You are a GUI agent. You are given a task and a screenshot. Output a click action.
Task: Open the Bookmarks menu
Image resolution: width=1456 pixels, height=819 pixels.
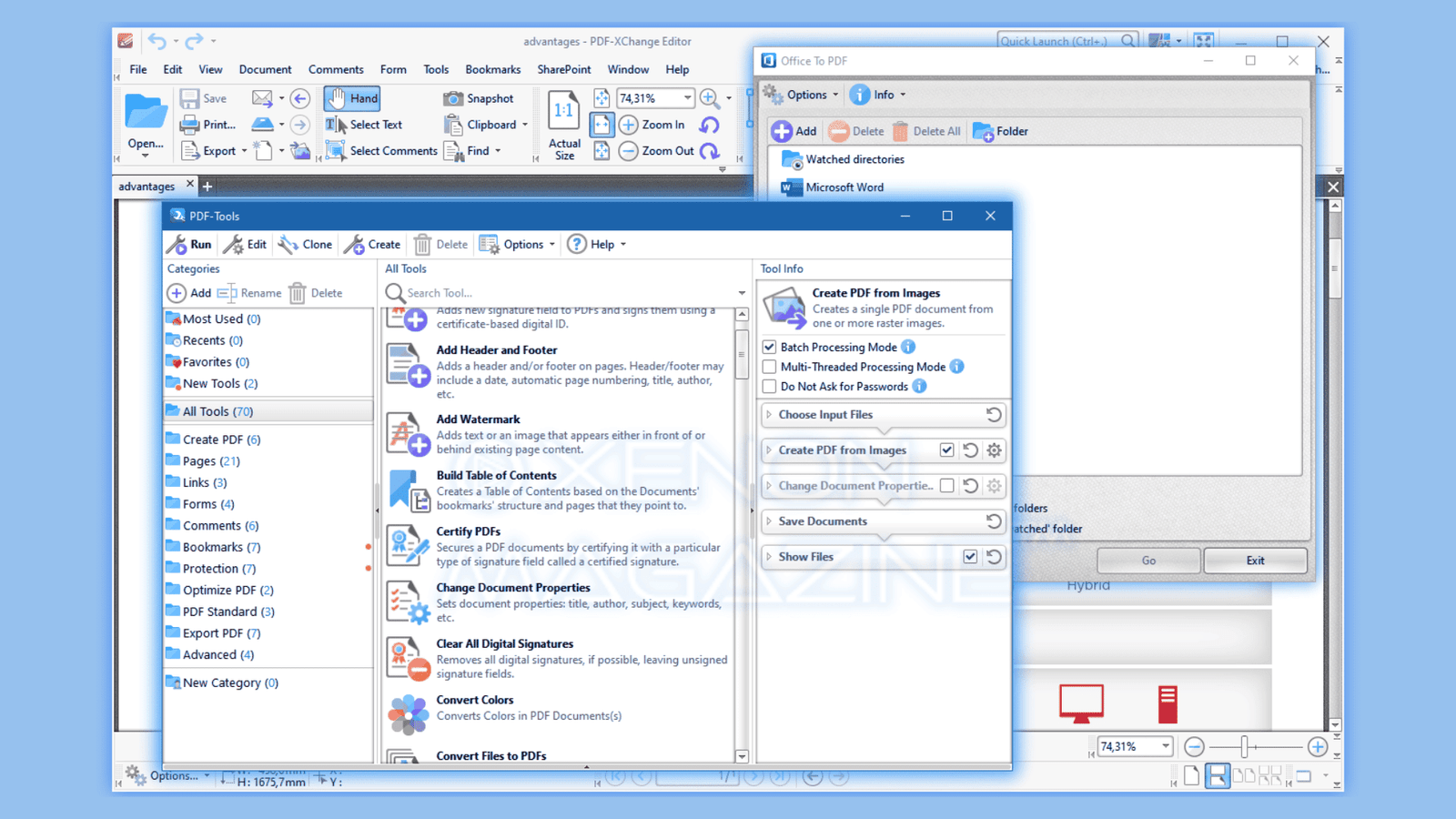coord(492,69)
